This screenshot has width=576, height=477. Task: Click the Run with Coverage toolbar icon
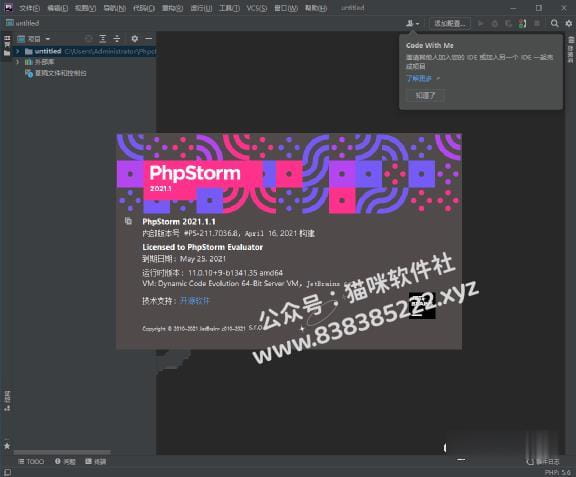coord(508,24)
